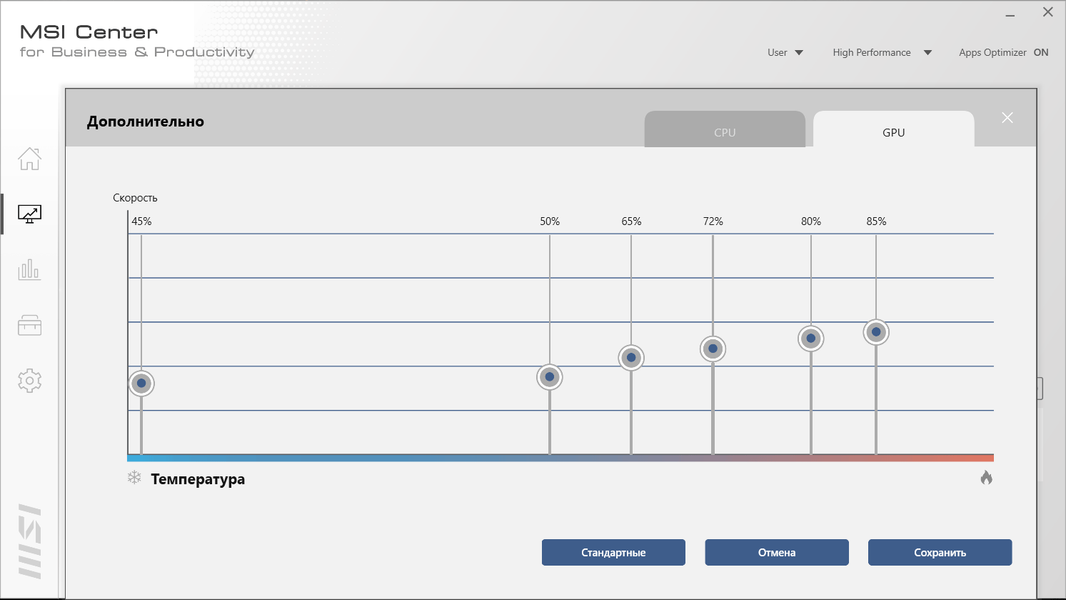The width and height of the screenshot is (1066, 600).
Task: Switch to the GPU tab
Action: pyautogui.click(x=893, y=130)
